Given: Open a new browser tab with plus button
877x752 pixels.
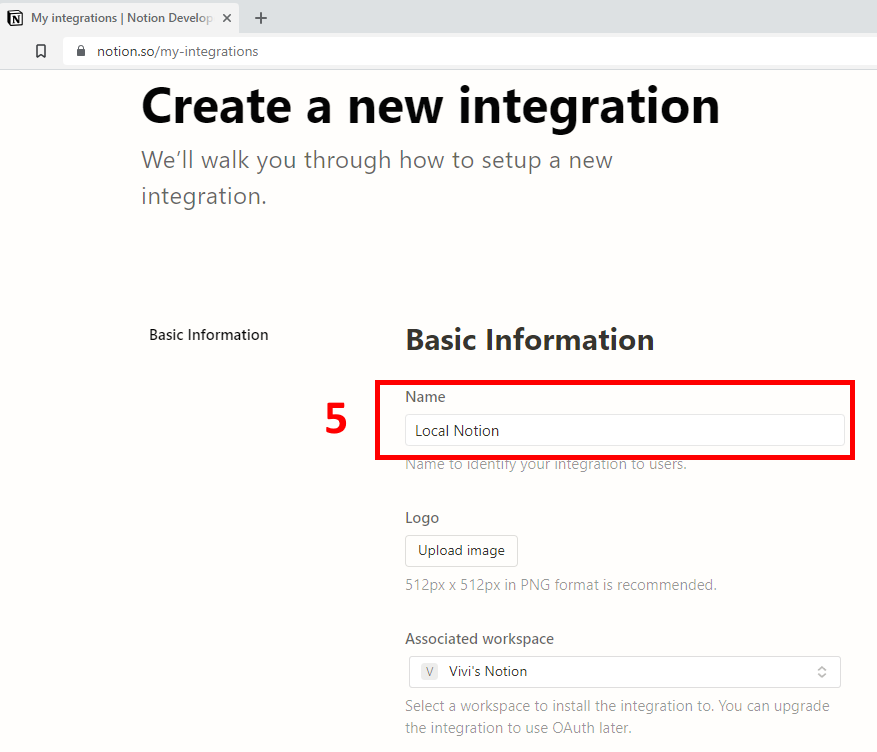Looking at the screenshot, I should tap(261, 18).
